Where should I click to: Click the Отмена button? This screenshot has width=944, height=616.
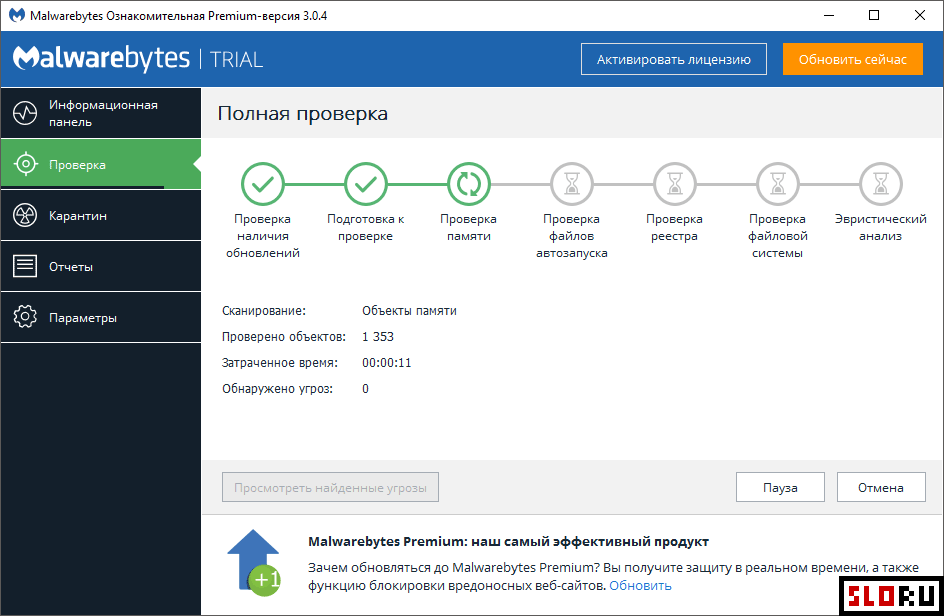(881, 487)
